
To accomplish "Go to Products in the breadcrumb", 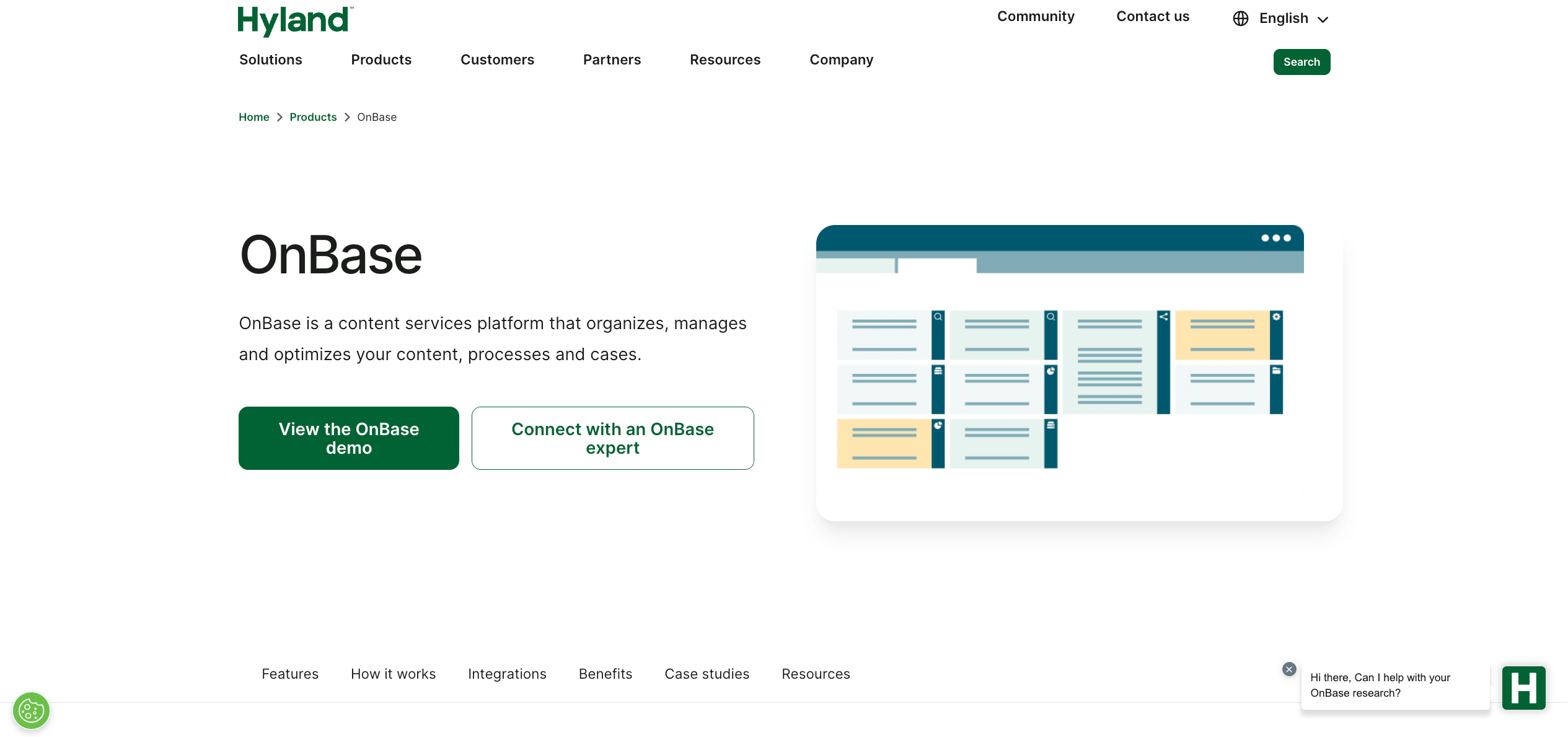I will point(313,117).
